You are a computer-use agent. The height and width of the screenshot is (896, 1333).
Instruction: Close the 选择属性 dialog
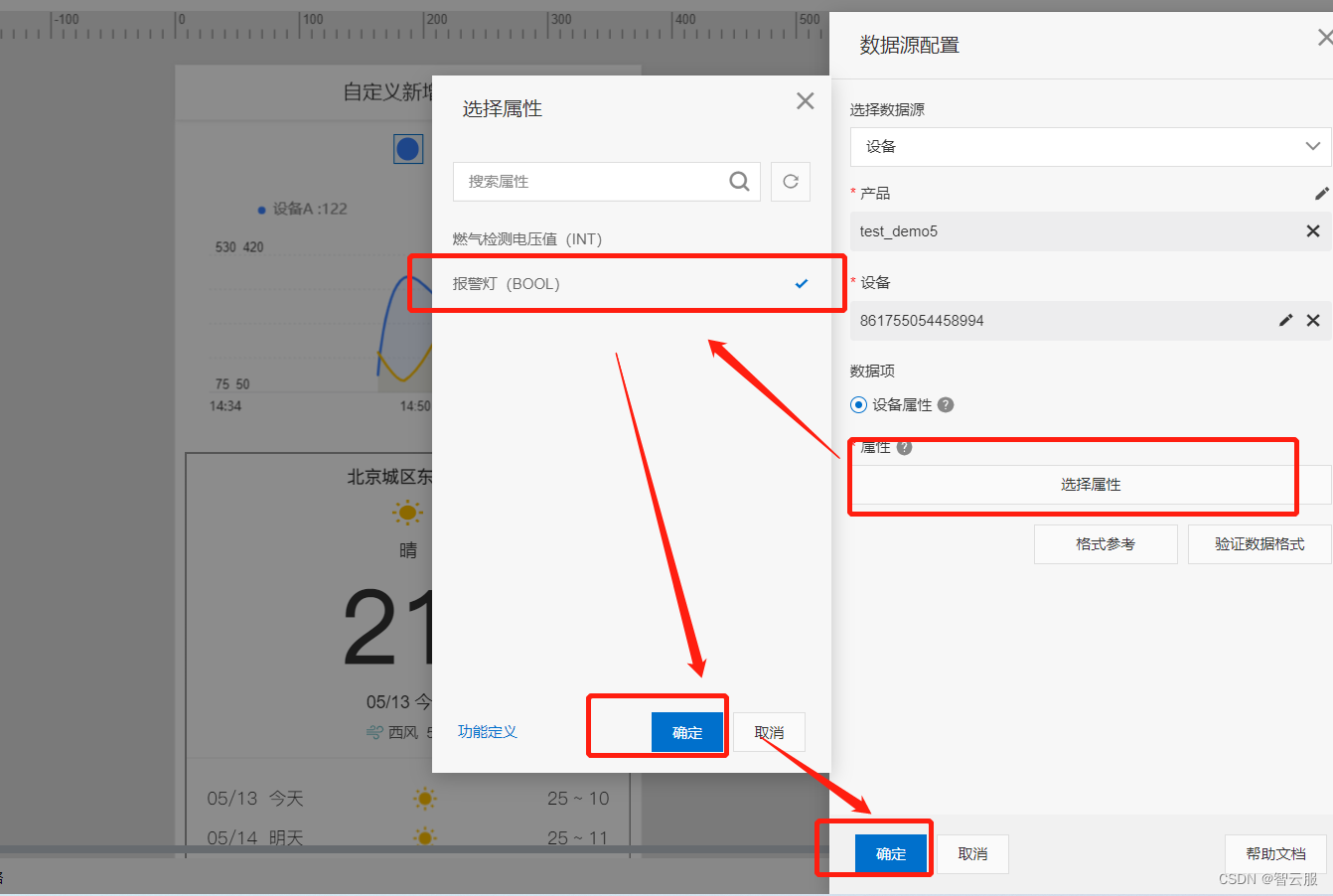point(806,100)
